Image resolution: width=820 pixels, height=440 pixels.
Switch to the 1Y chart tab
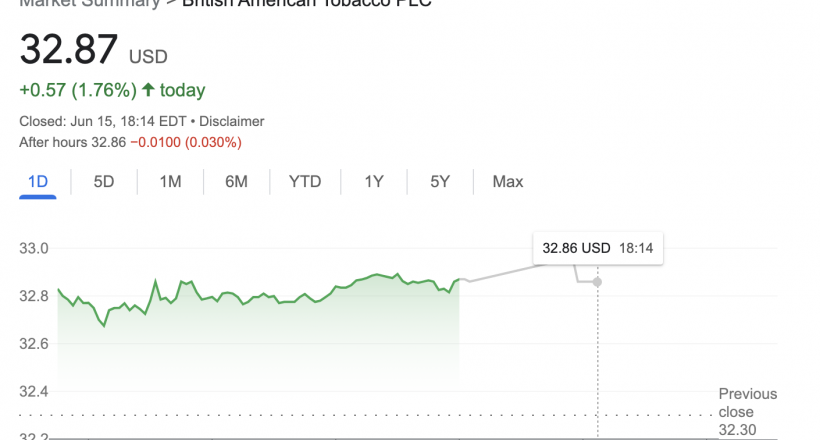pyautogui.click(x=374, y=182)
